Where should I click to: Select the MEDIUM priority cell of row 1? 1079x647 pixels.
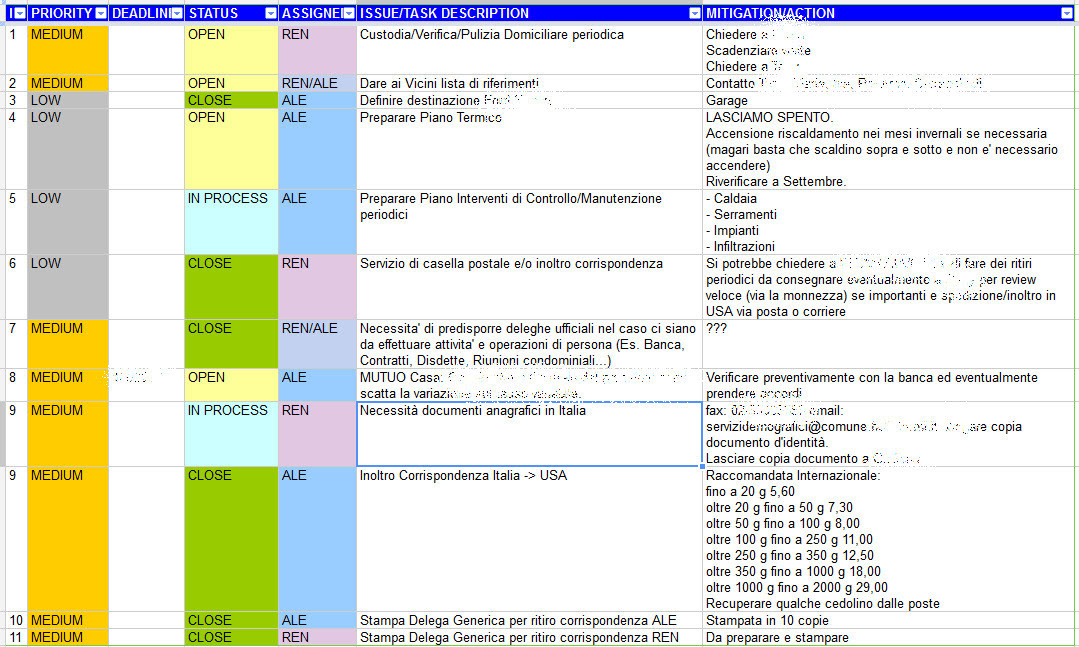coord(67,50)
